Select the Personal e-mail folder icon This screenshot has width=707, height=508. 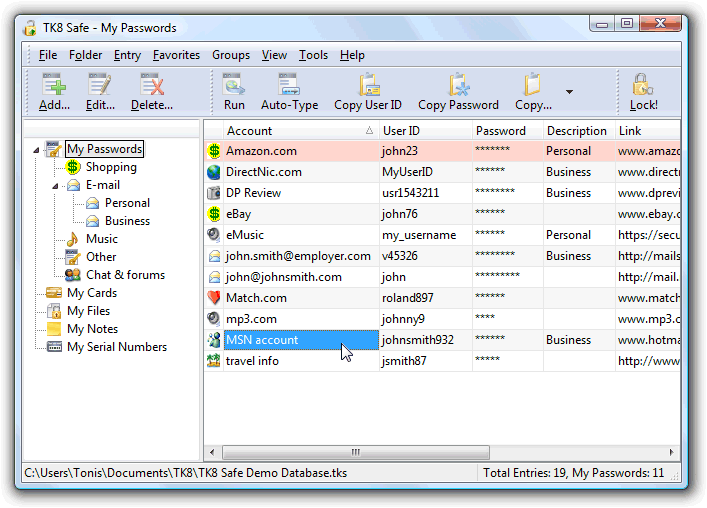pyautogui.click(x=92, y=203)
